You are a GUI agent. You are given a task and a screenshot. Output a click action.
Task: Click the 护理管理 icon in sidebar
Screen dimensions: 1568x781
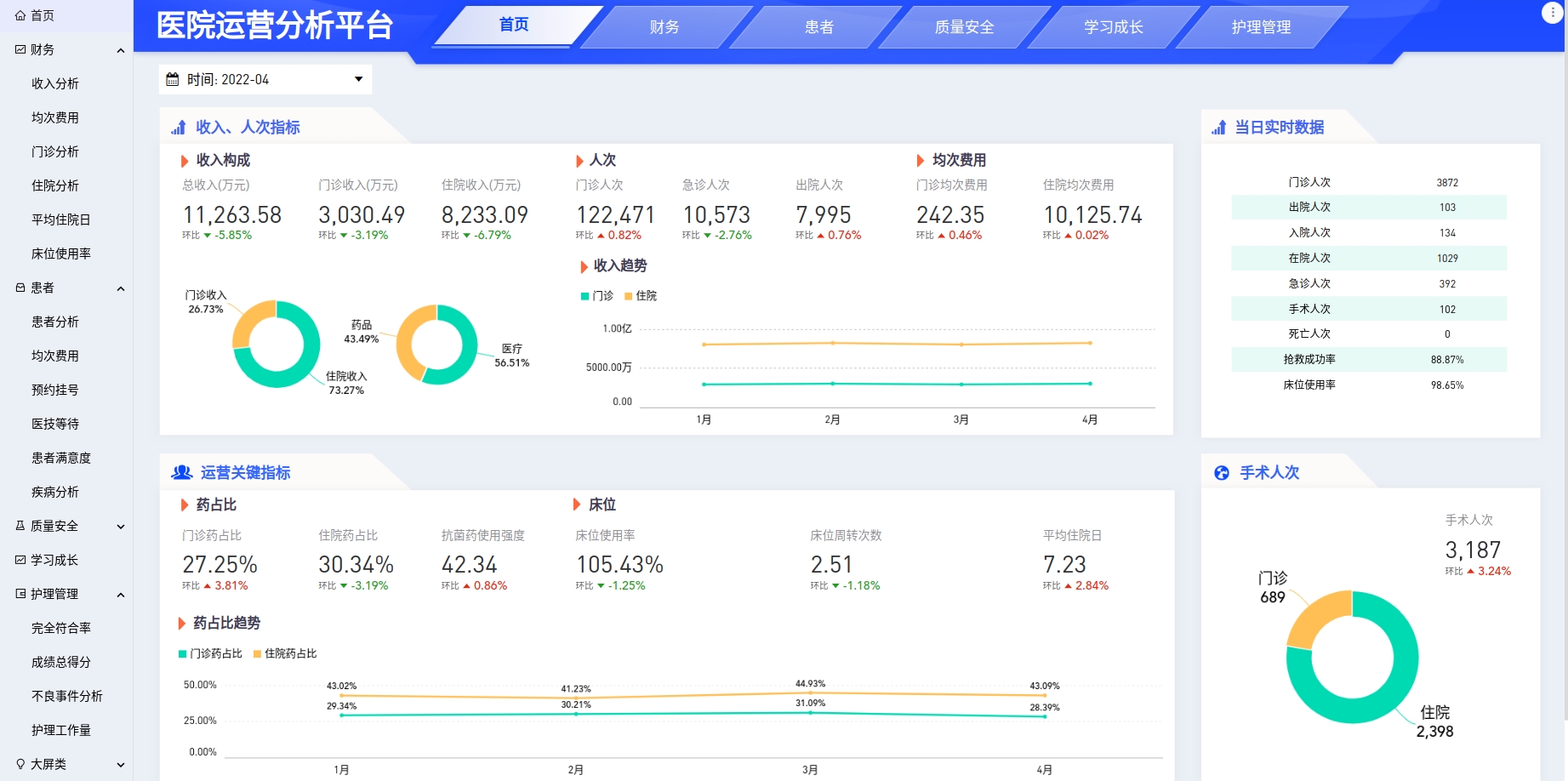[20, 594]
